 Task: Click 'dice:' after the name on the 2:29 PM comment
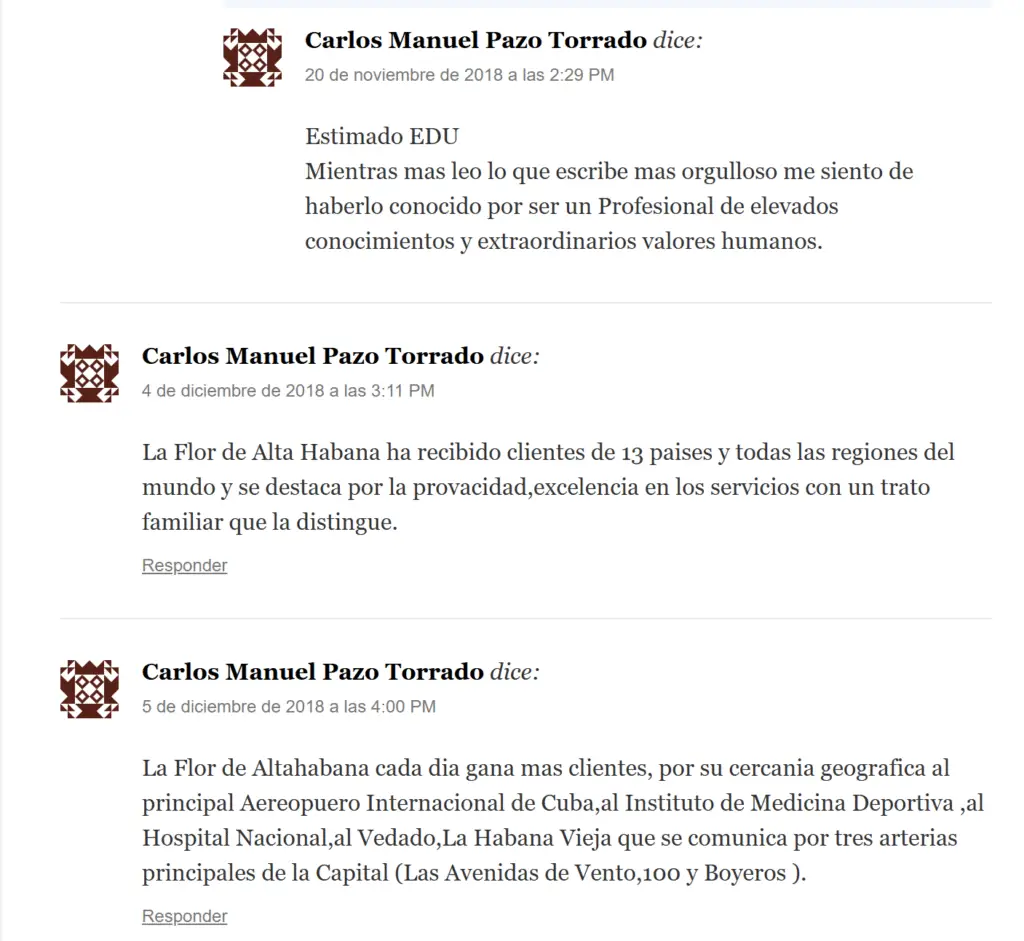click(678, 40)
